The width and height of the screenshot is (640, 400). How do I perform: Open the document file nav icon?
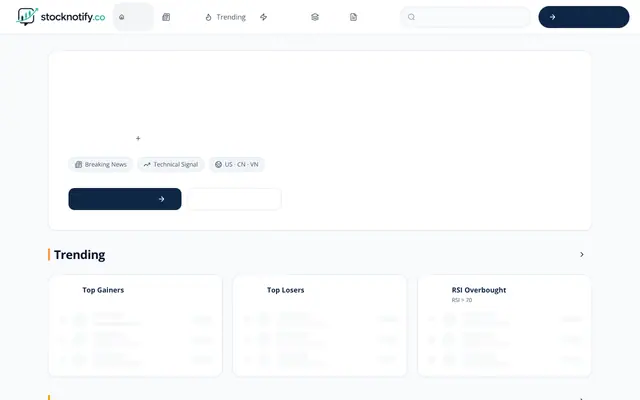353,17
